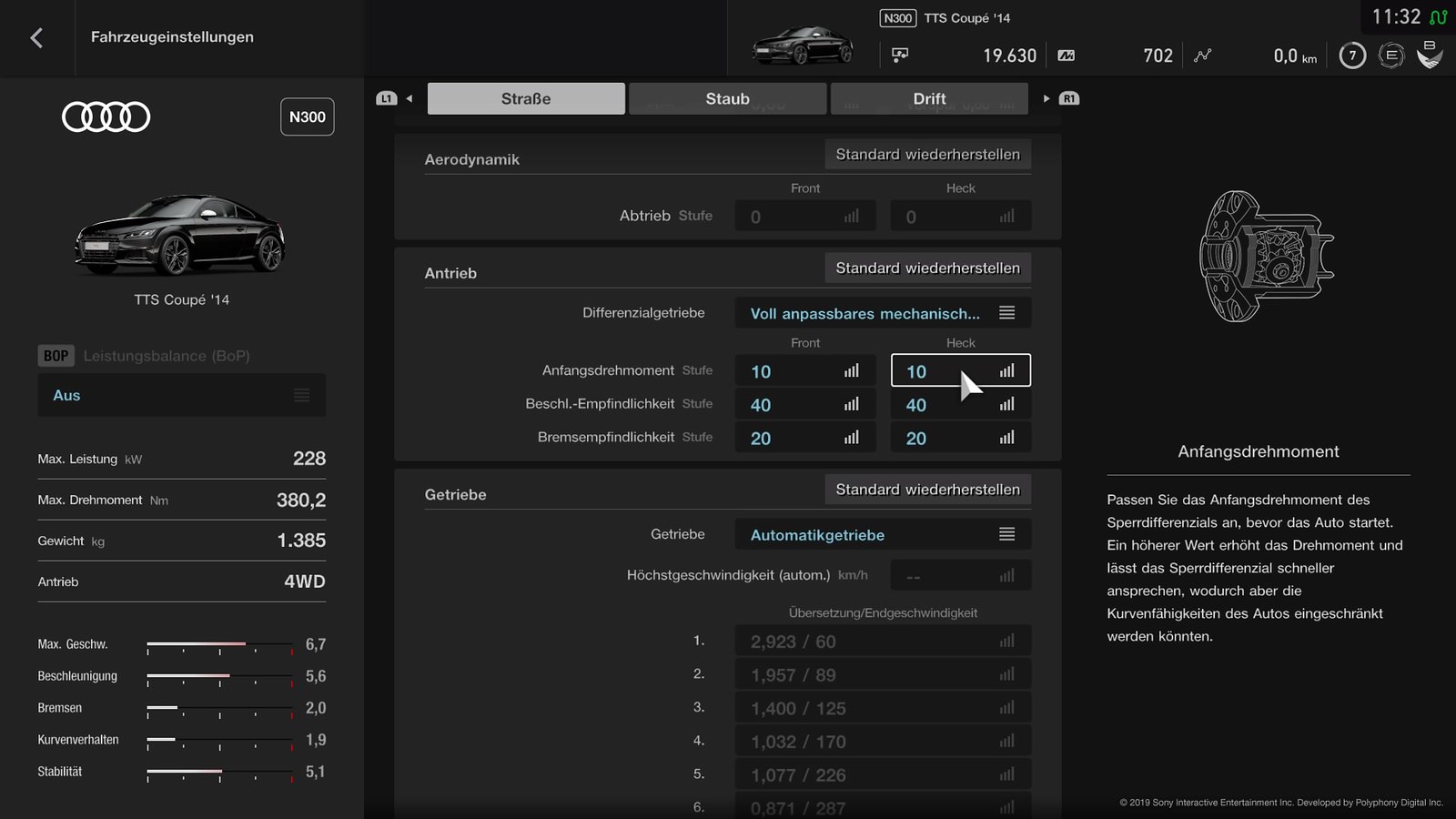The width and height of the screenshot is (1456, 819).
Task: Open the Getriebe Automatikgetriebe dropdown
Action: (x=883, y=534)
